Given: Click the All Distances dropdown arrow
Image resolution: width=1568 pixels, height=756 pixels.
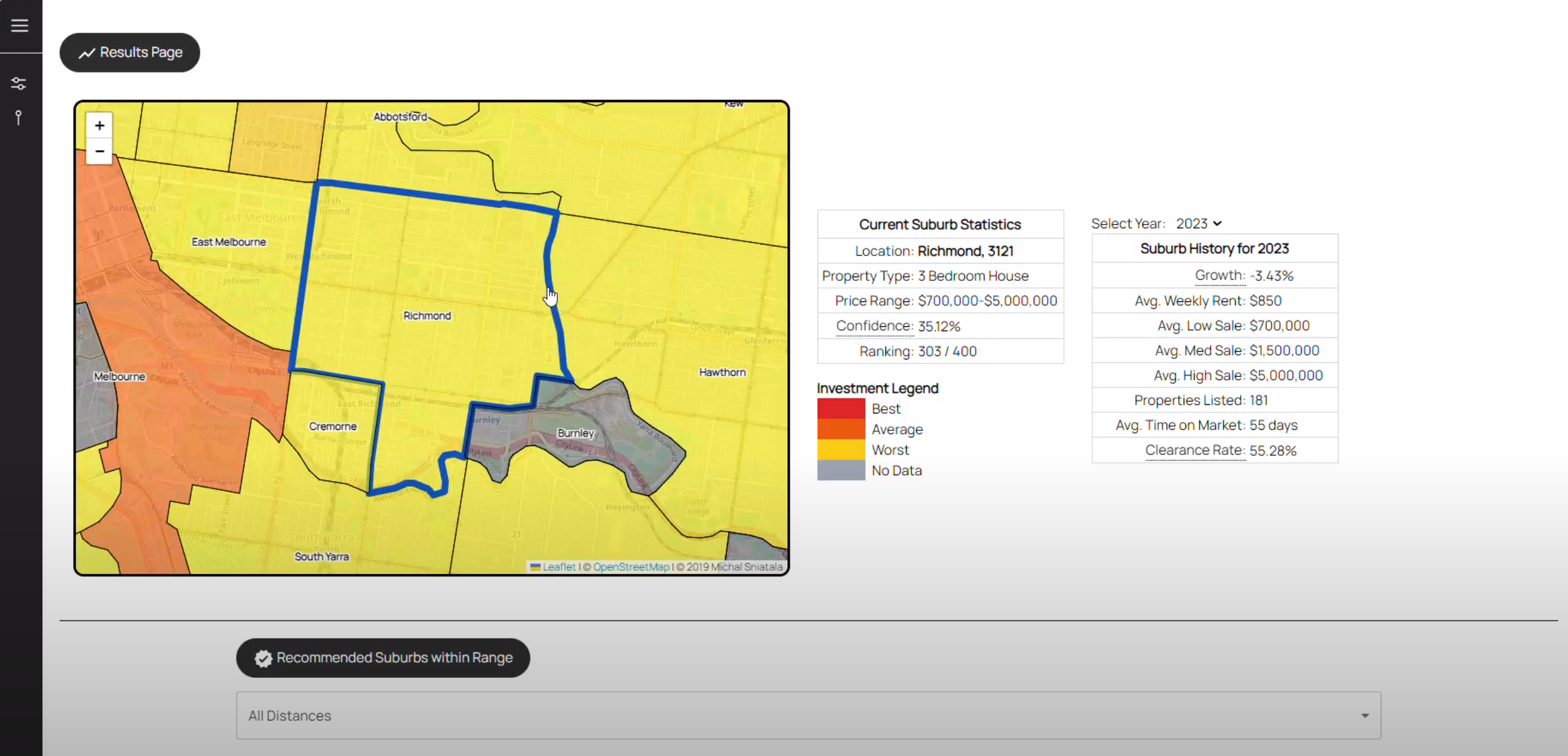Looking at the screenshot, I should pyautogui.click(x=1365, y=716).
